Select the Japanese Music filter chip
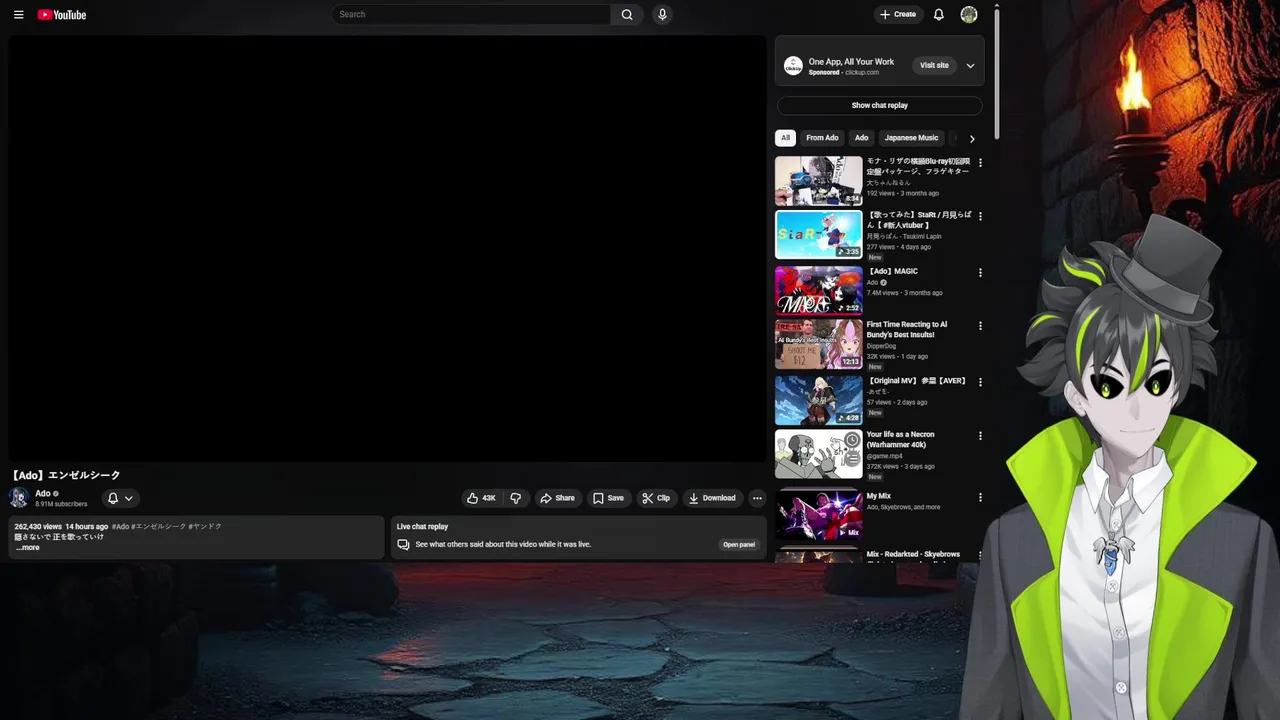Screen dimensions: 1280x720 point(911,138)
